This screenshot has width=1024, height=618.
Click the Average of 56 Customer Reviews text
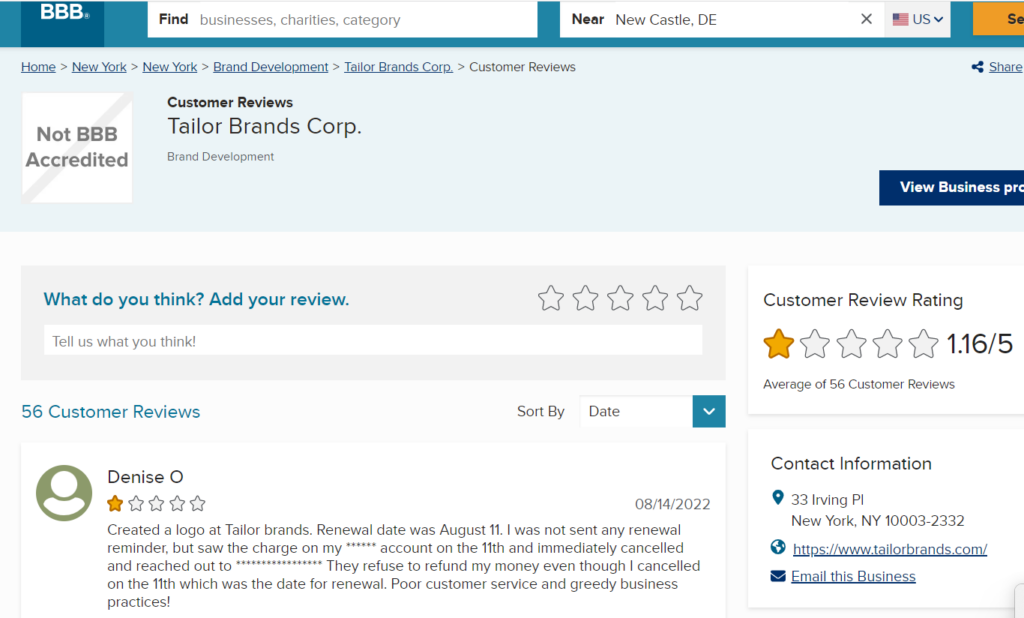[x=859, y=384]
